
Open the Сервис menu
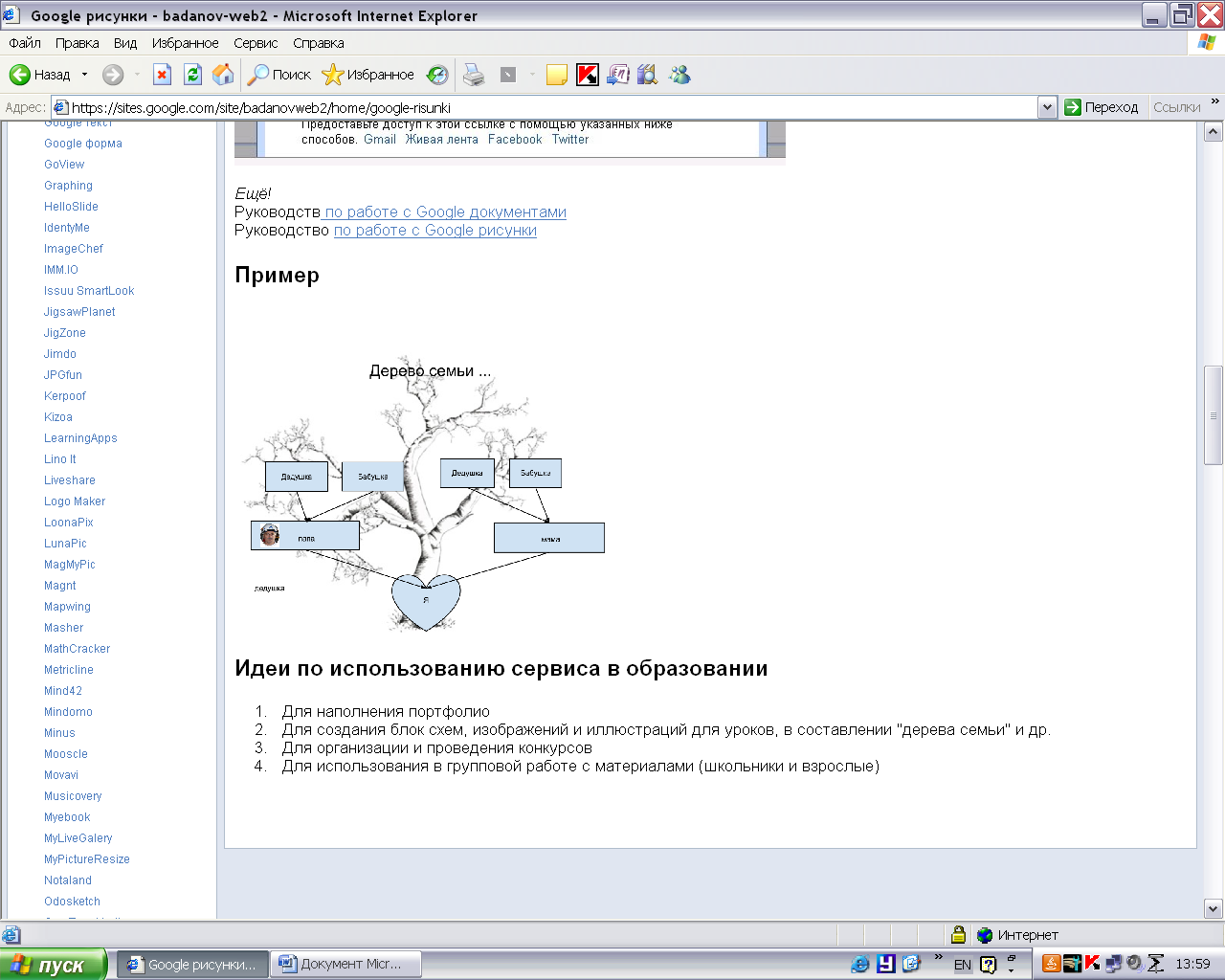(256, 43)
